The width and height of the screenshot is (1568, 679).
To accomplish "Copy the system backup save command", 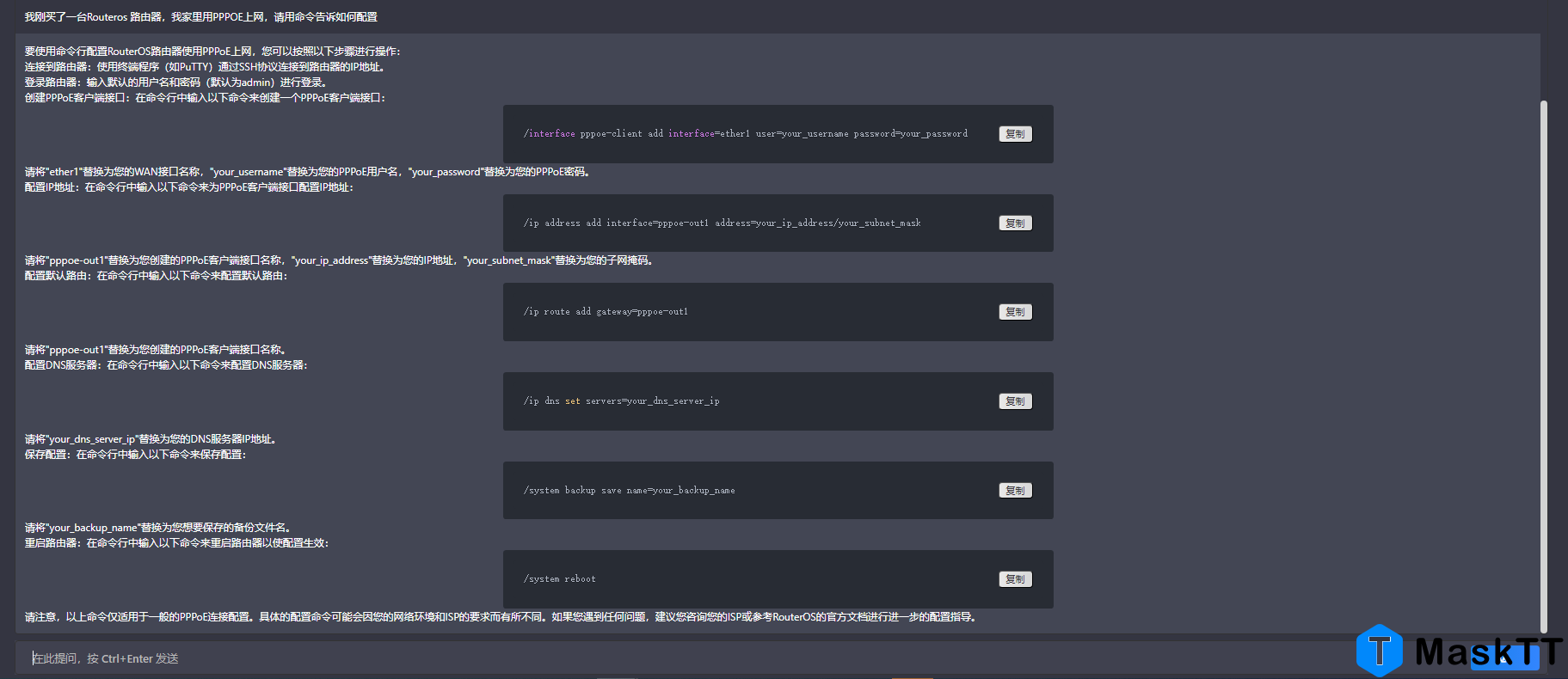I will pyautogui.click(x=1015, y=491).
